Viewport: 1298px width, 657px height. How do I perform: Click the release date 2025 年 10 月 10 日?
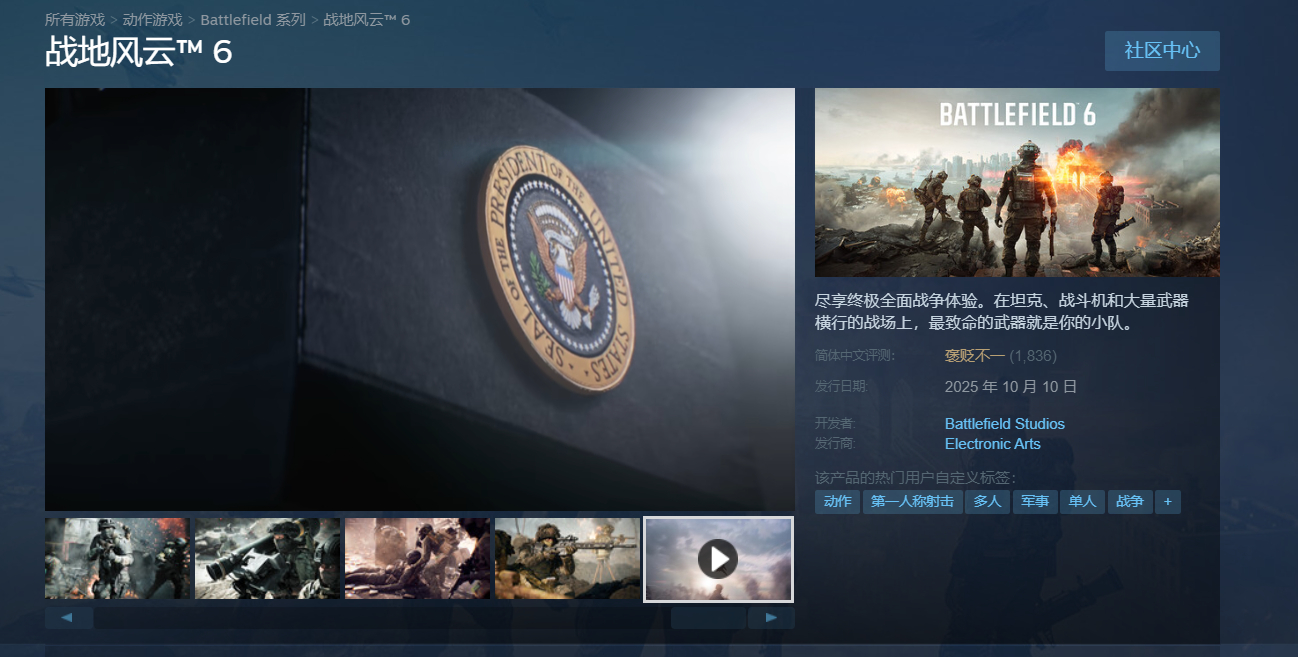click(x=1011, y=386)
